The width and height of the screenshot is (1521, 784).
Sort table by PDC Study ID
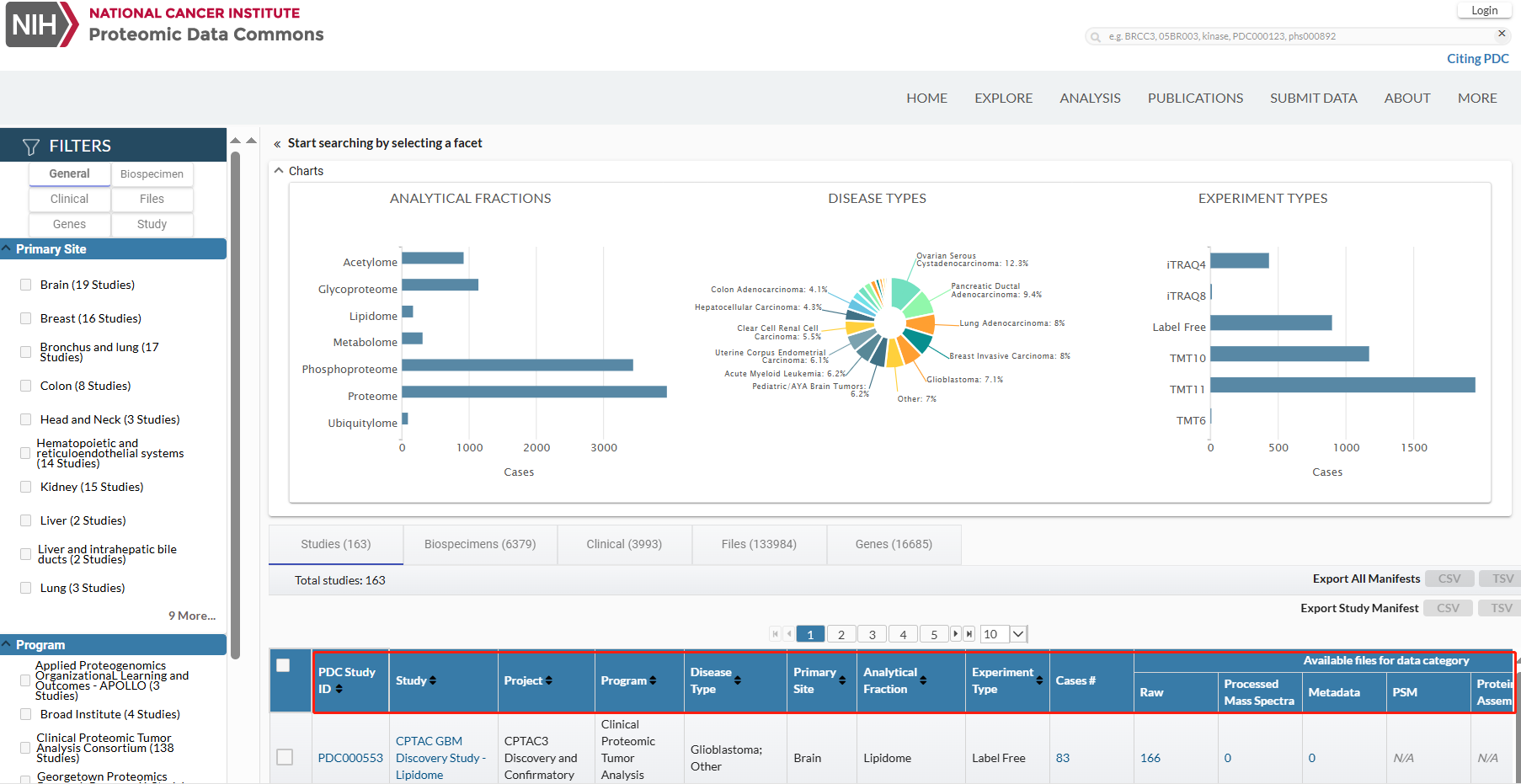(339, 689)
